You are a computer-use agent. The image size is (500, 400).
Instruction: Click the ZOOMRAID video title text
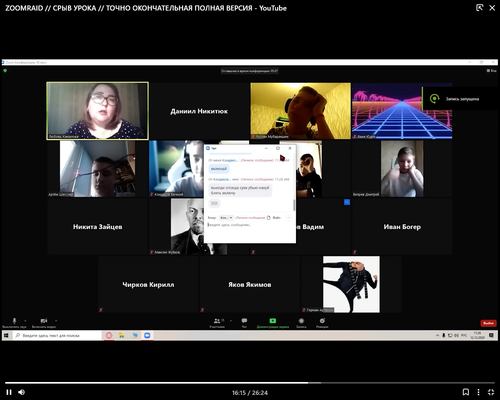[146, 8]
